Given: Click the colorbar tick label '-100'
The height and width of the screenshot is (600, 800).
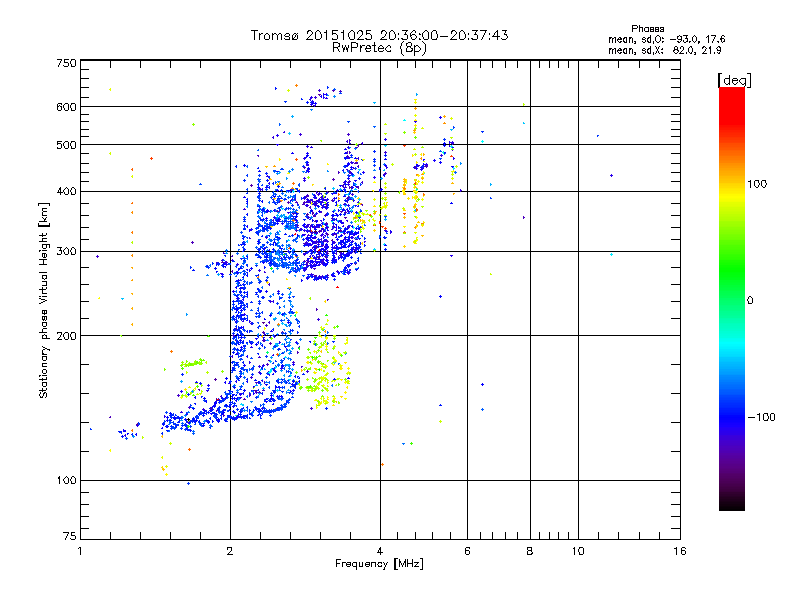Looking at the screenshot, I should point(761,417).
